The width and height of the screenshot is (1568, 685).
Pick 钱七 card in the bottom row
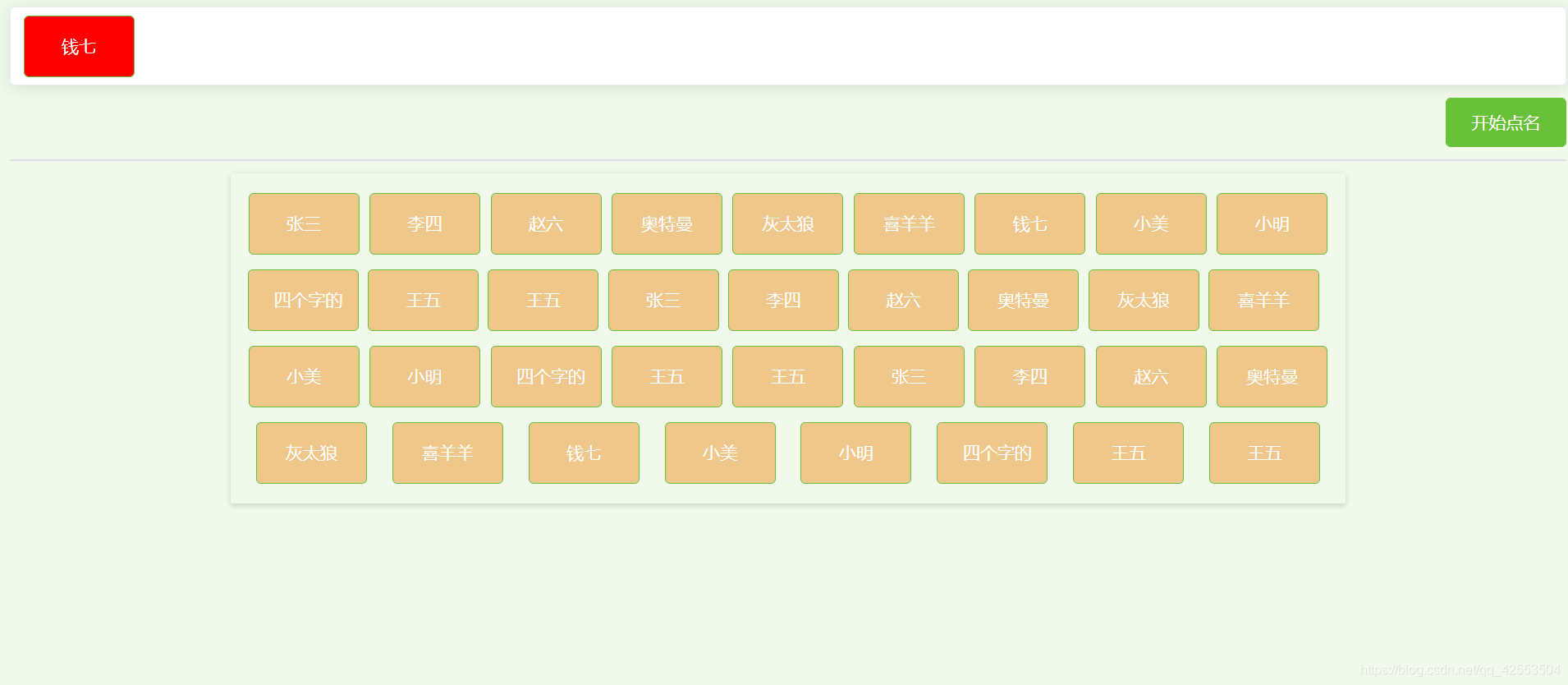[x=584, y=453]
